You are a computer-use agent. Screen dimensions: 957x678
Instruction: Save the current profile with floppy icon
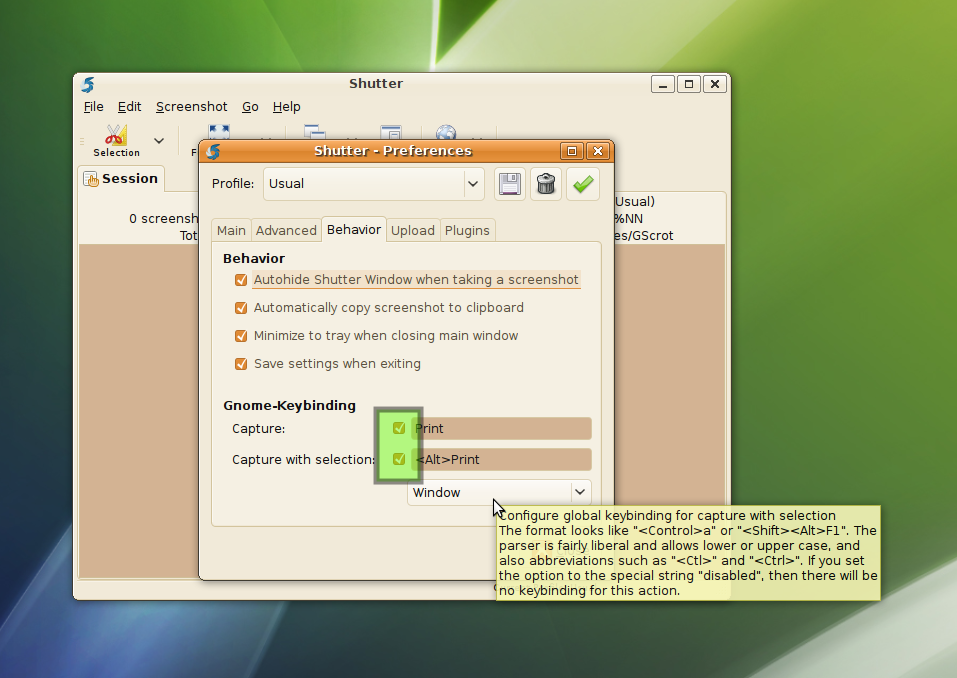pyautogui.click(x=510, y=184)
